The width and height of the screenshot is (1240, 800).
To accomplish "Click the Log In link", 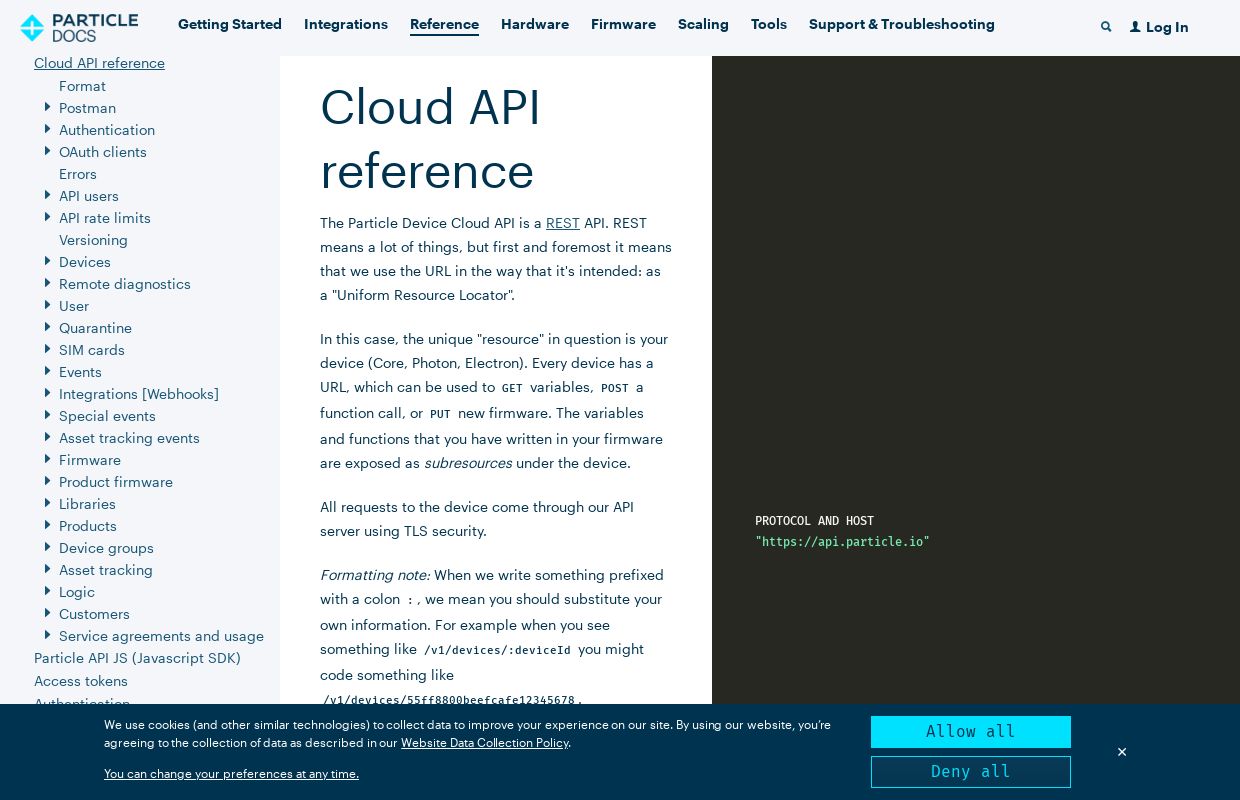I will click(1167, 28).
